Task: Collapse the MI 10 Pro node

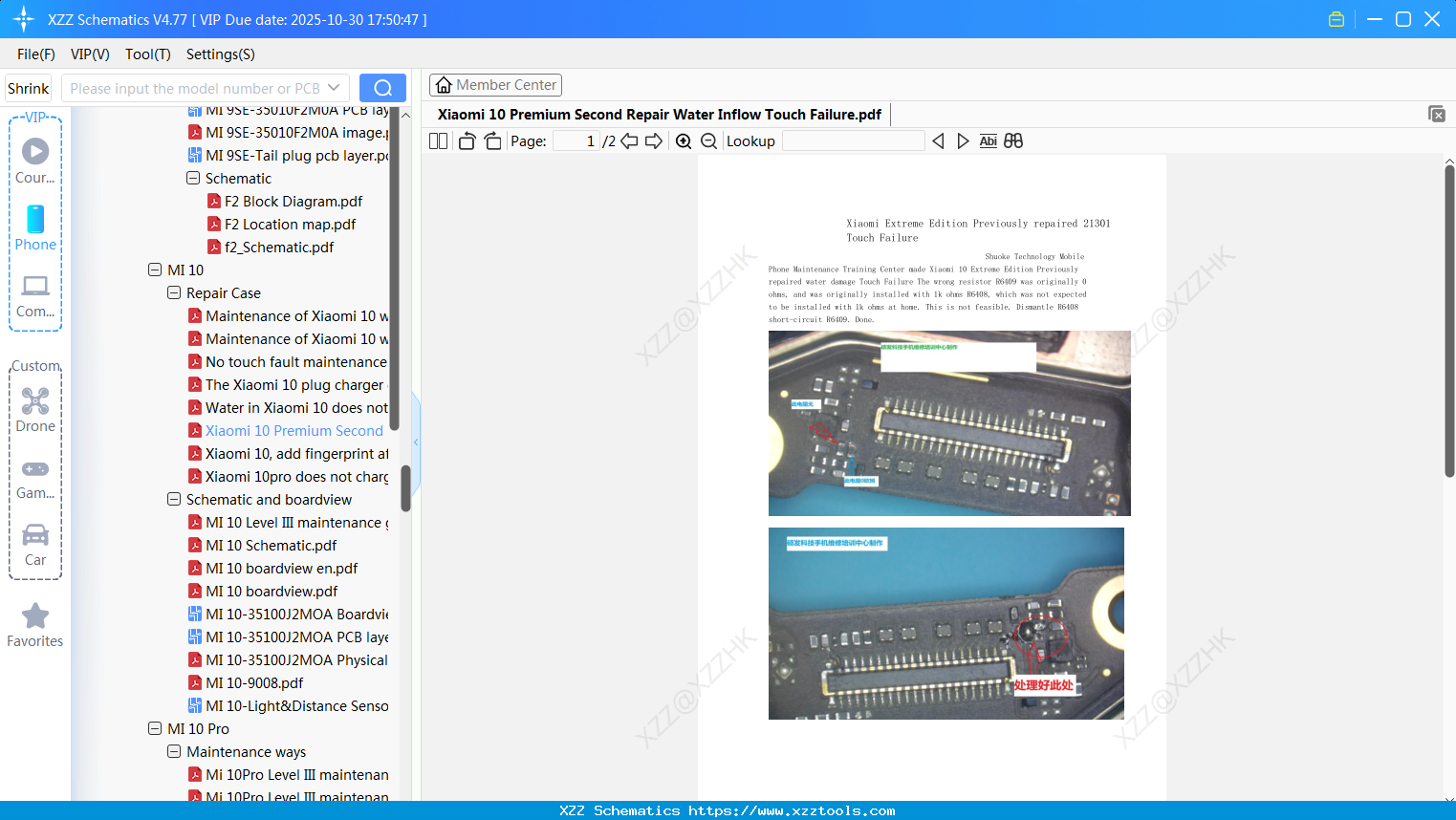Action: click(155, 729)
